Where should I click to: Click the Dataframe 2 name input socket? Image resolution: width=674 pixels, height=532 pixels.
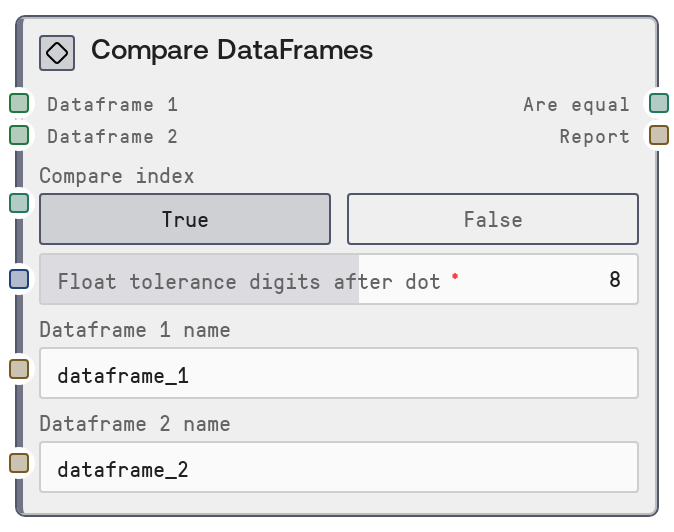coord(19,463)
